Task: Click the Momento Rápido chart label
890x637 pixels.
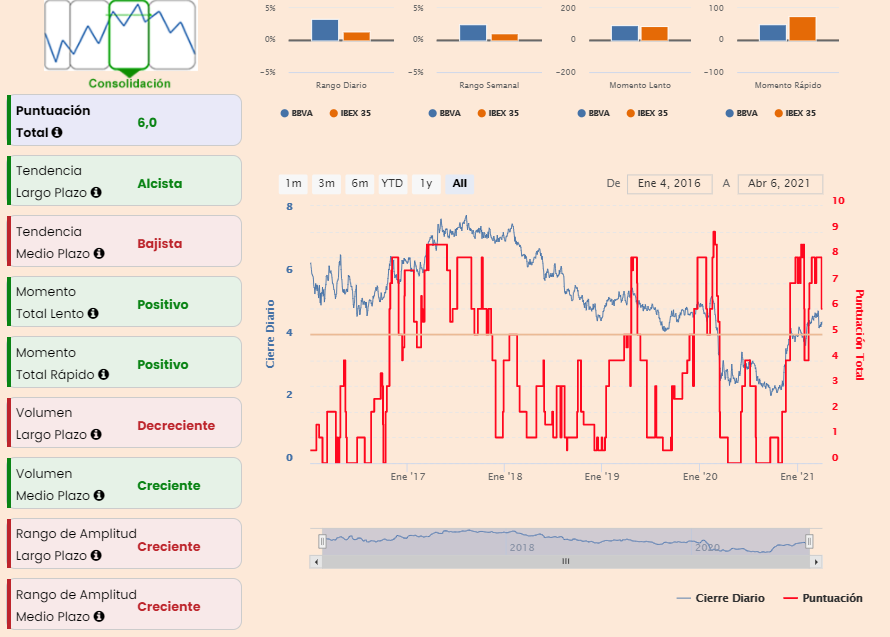Action: [x=788, y=85]
